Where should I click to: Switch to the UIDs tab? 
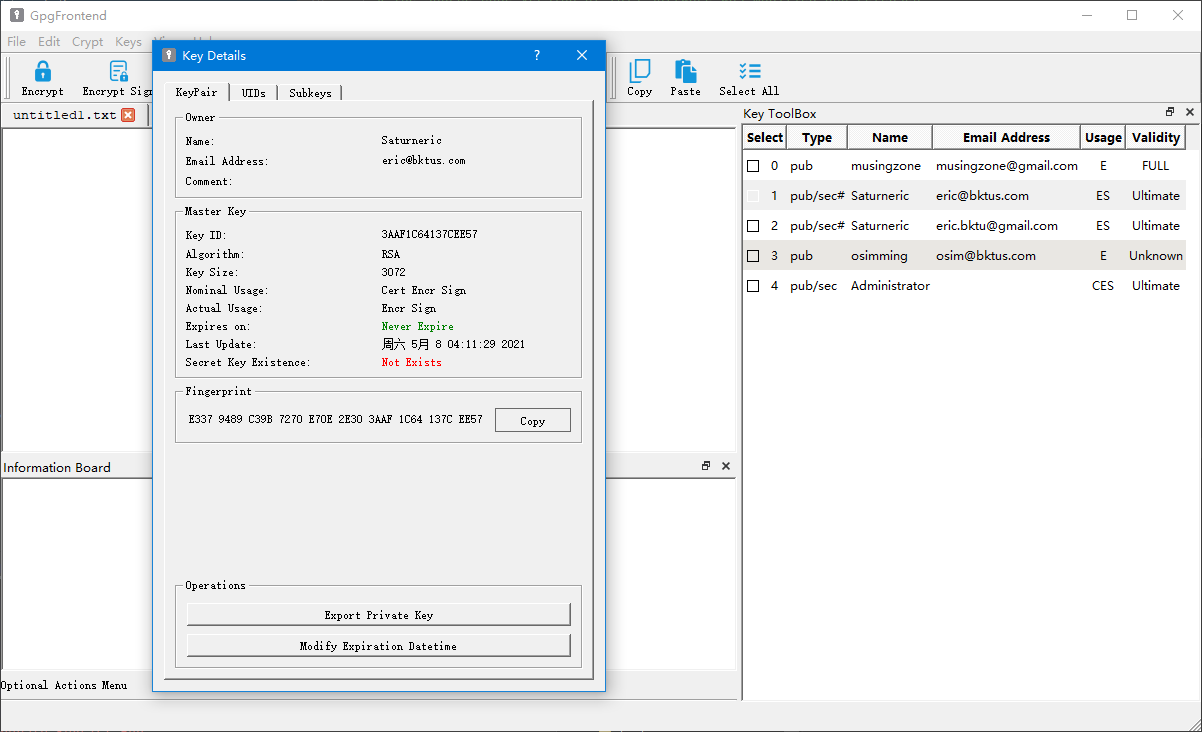click(x=254, y=93)
